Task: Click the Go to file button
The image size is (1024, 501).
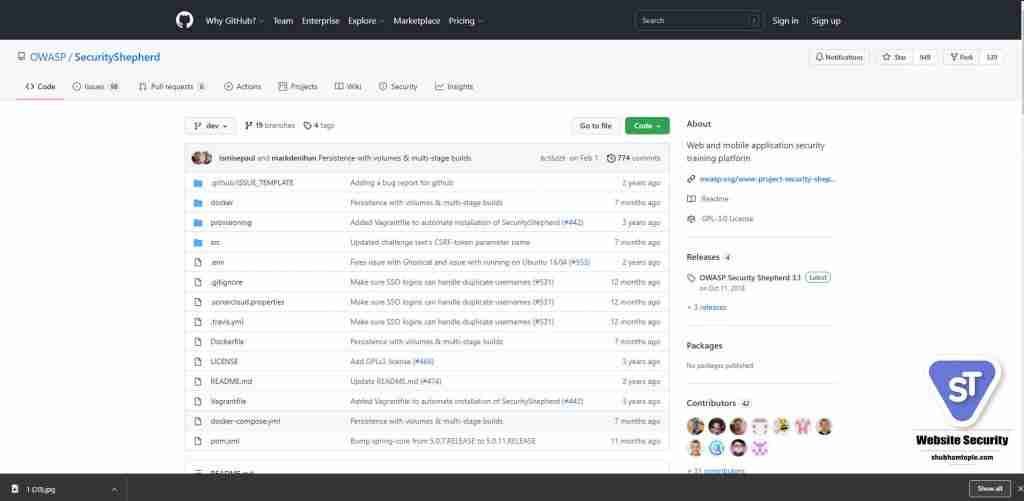Action: (595, 126)
